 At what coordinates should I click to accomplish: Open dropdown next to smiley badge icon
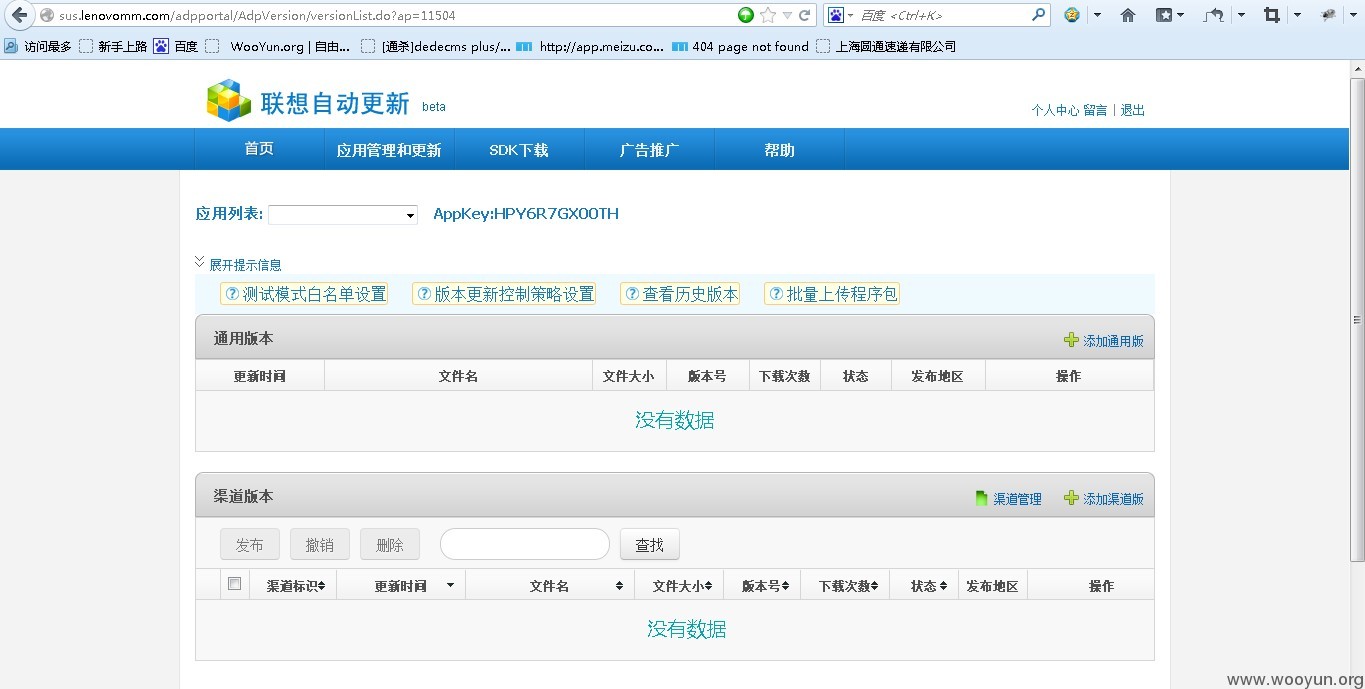[1097, 15]
